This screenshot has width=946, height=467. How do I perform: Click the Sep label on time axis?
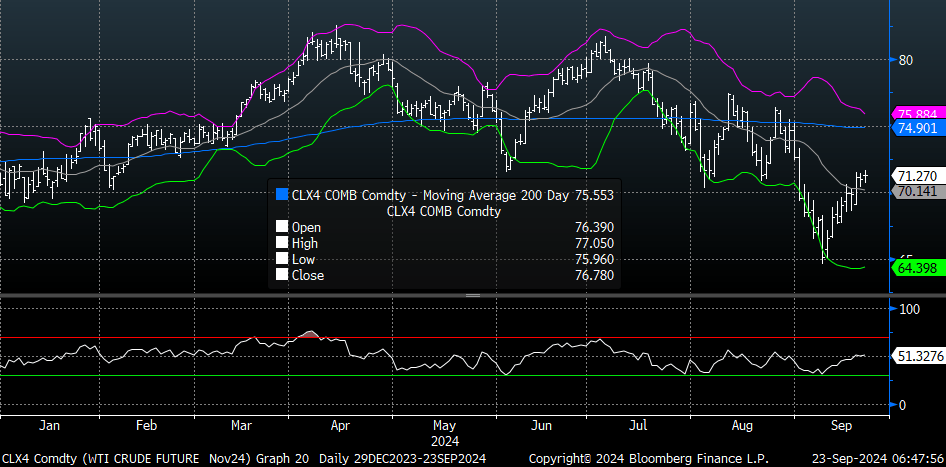(x=841, y=426)
